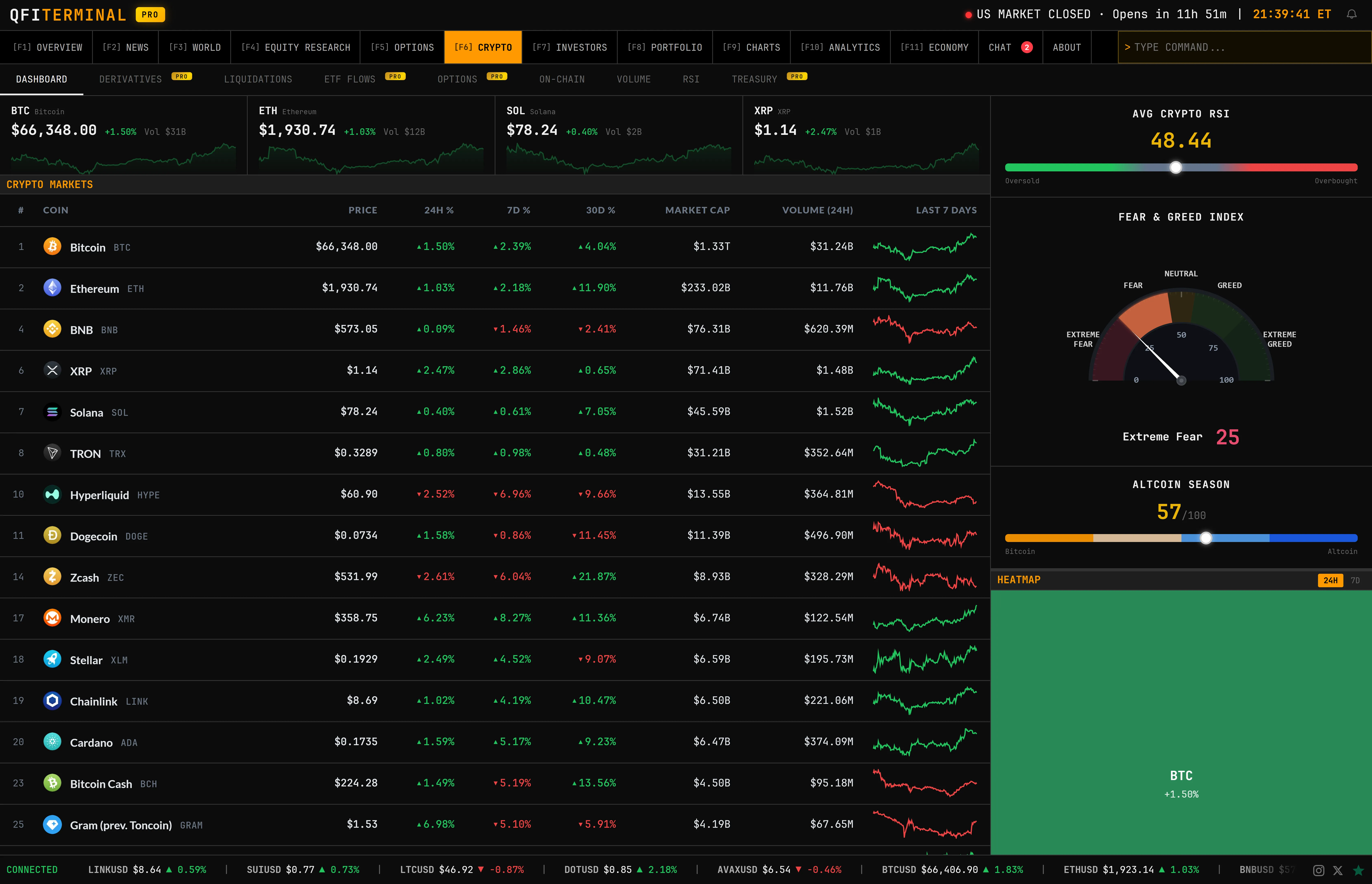The width and height of the screenshot is (1372, 884).
Task: Sort table by Market Cap column
Action: click(697, 210)
